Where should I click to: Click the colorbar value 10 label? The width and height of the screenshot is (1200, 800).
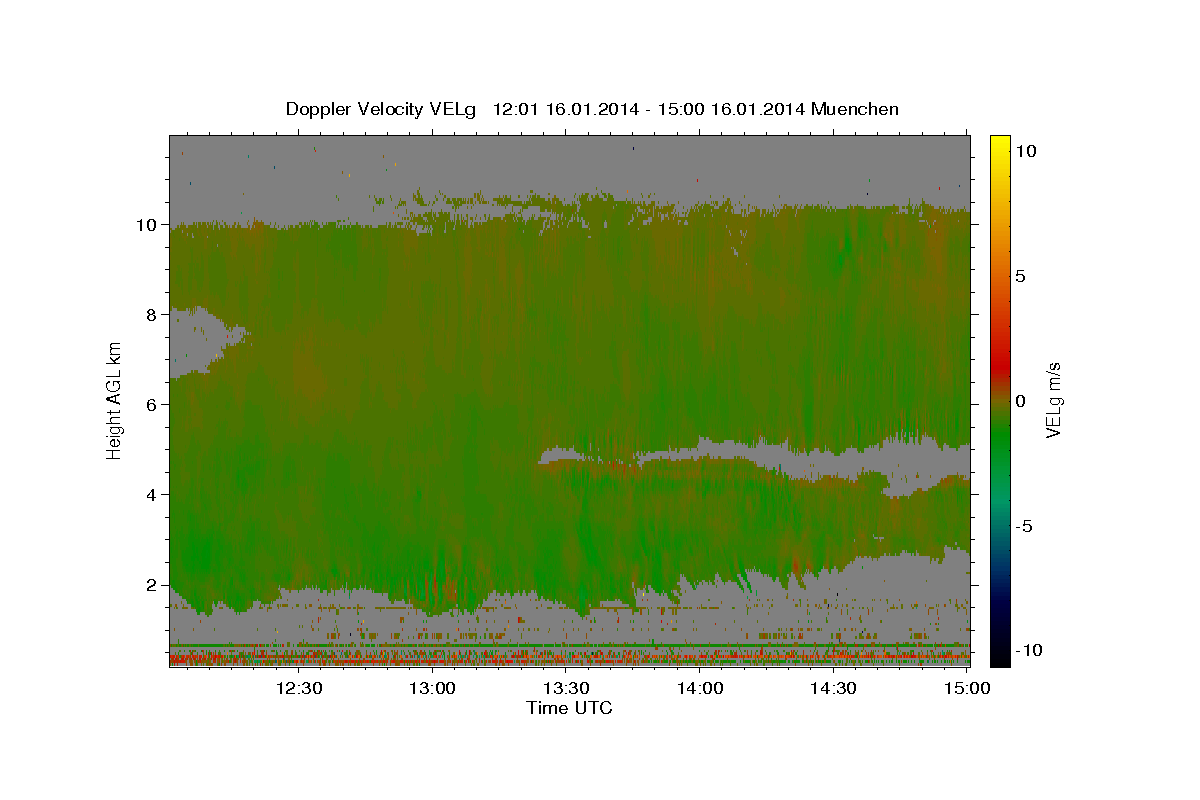click(x=1025, y=150)
